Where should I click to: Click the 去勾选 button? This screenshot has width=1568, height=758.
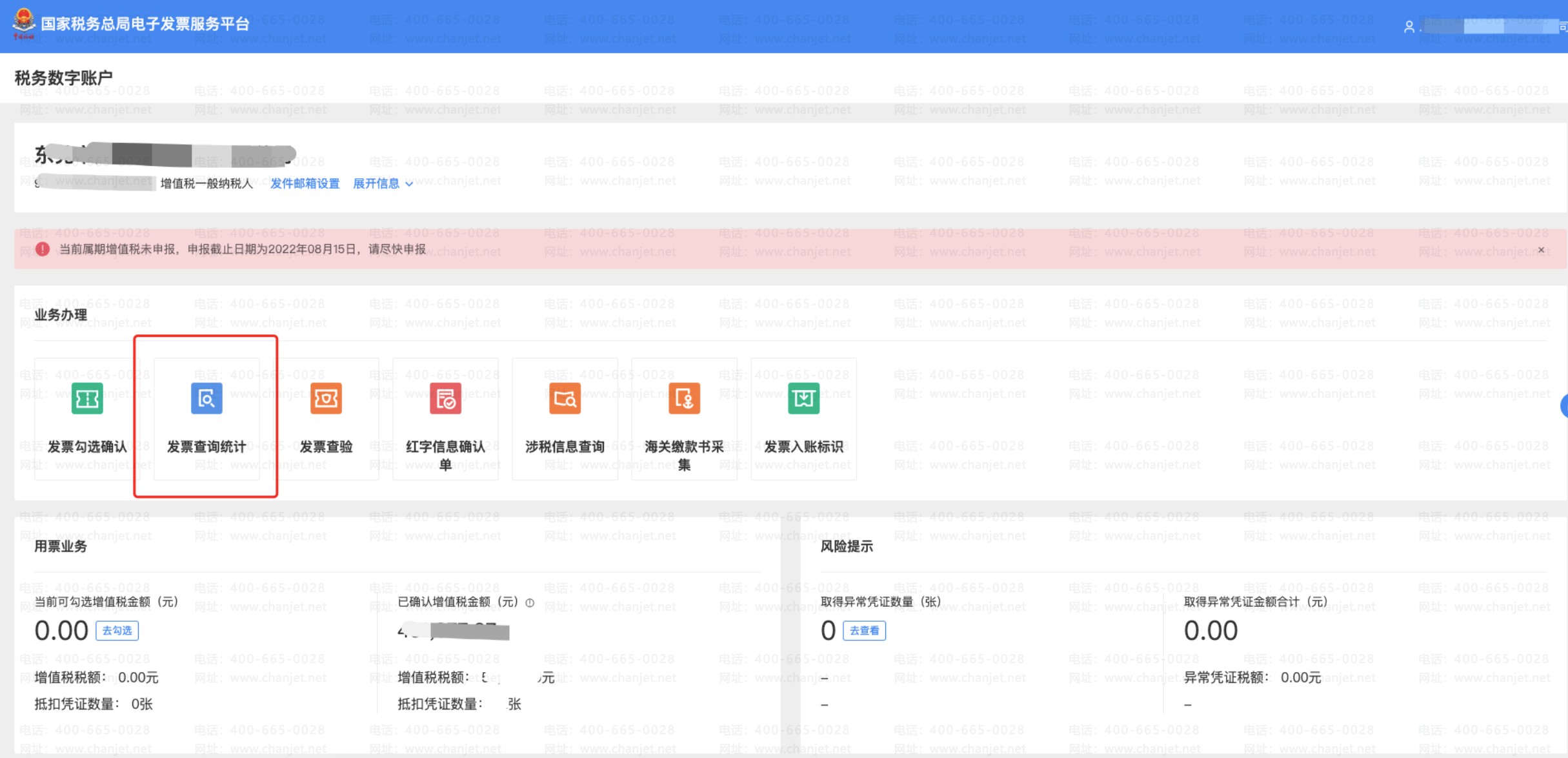[x=117, y=630]
